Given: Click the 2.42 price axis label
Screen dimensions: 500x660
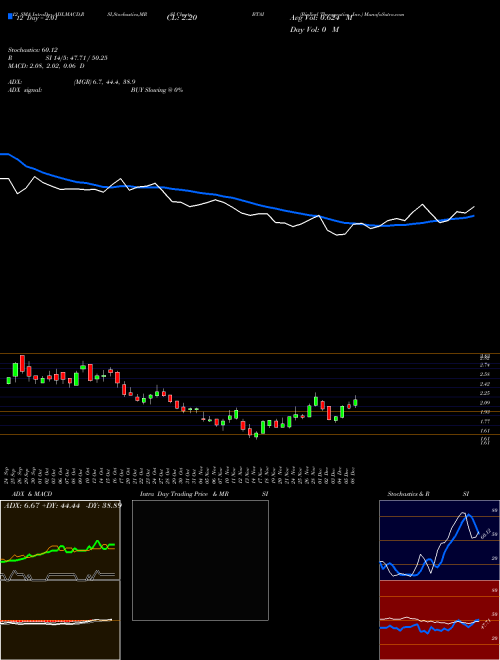Looking at the screenshot, I should (x=485, y=384).
